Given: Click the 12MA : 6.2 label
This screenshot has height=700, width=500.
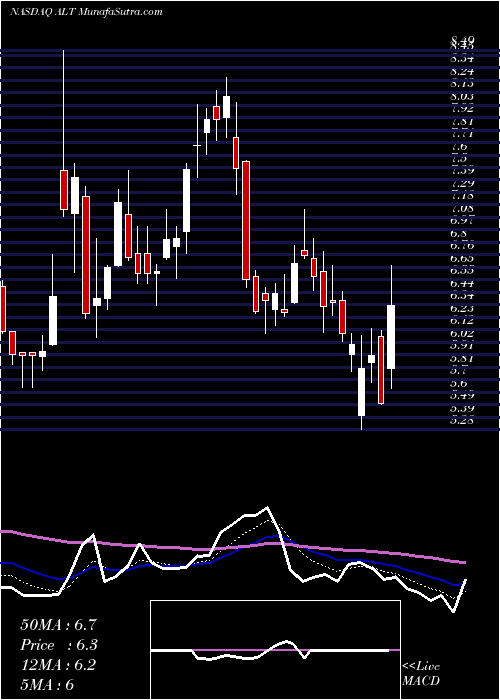Looking at the screenshot, I should [58, 665].
